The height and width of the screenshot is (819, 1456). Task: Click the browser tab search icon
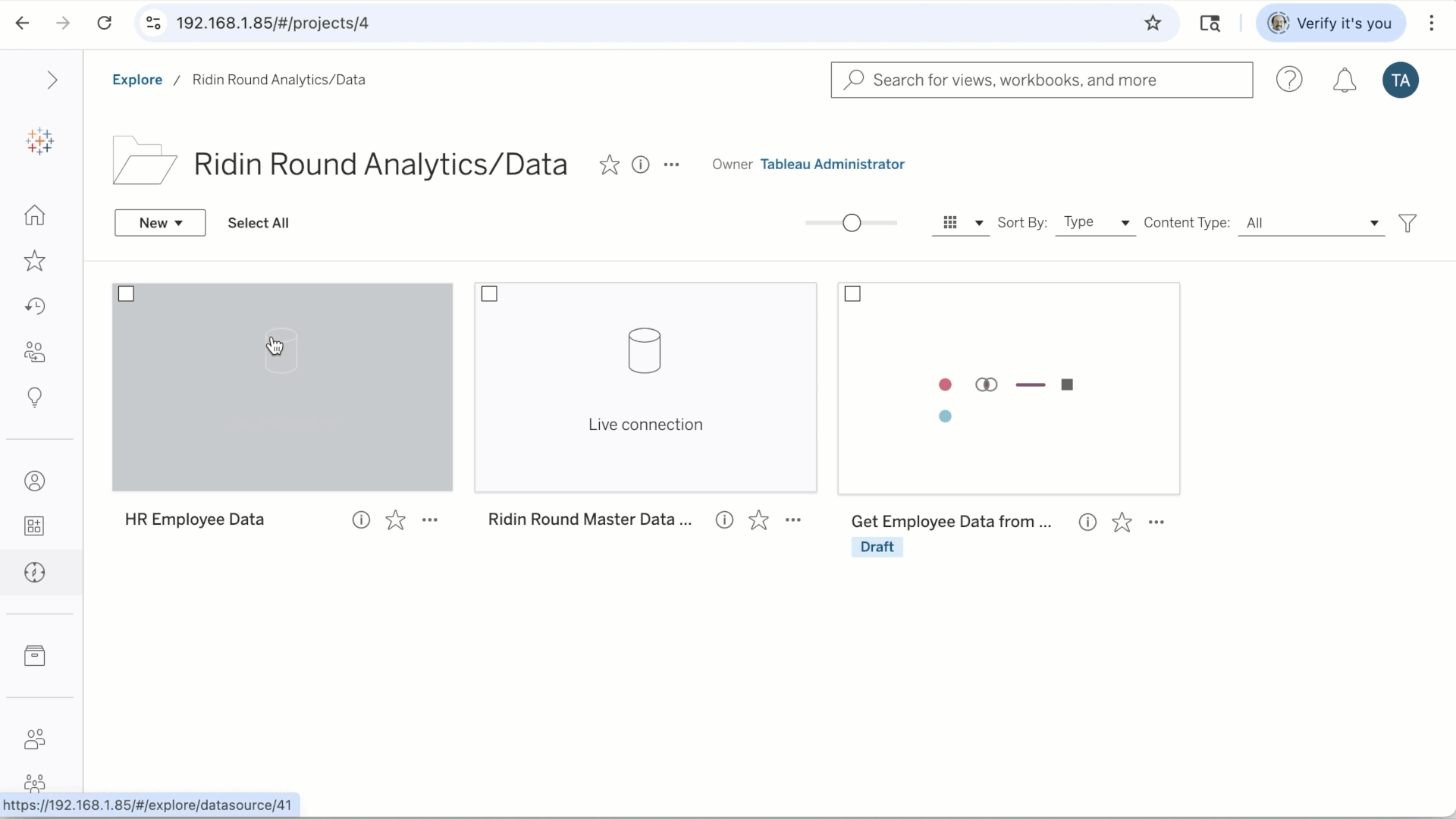[1210, 23]
